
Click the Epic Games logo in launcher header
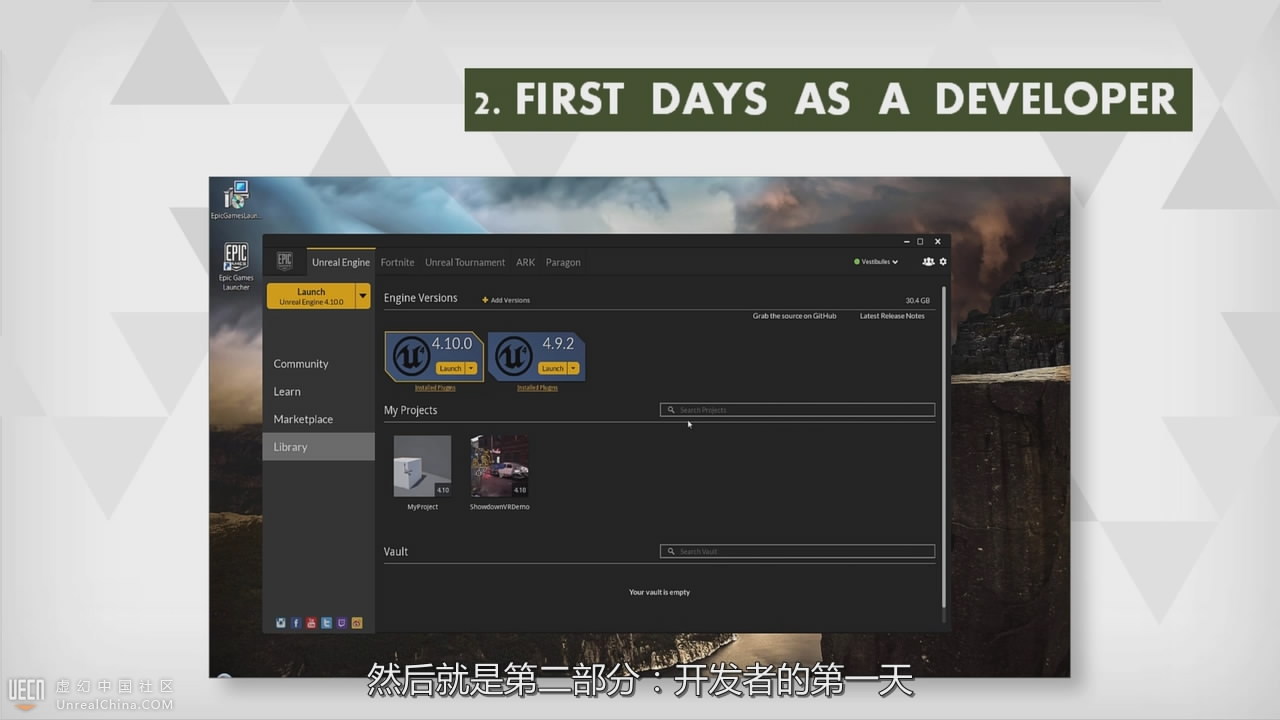[x=285, y=261]
